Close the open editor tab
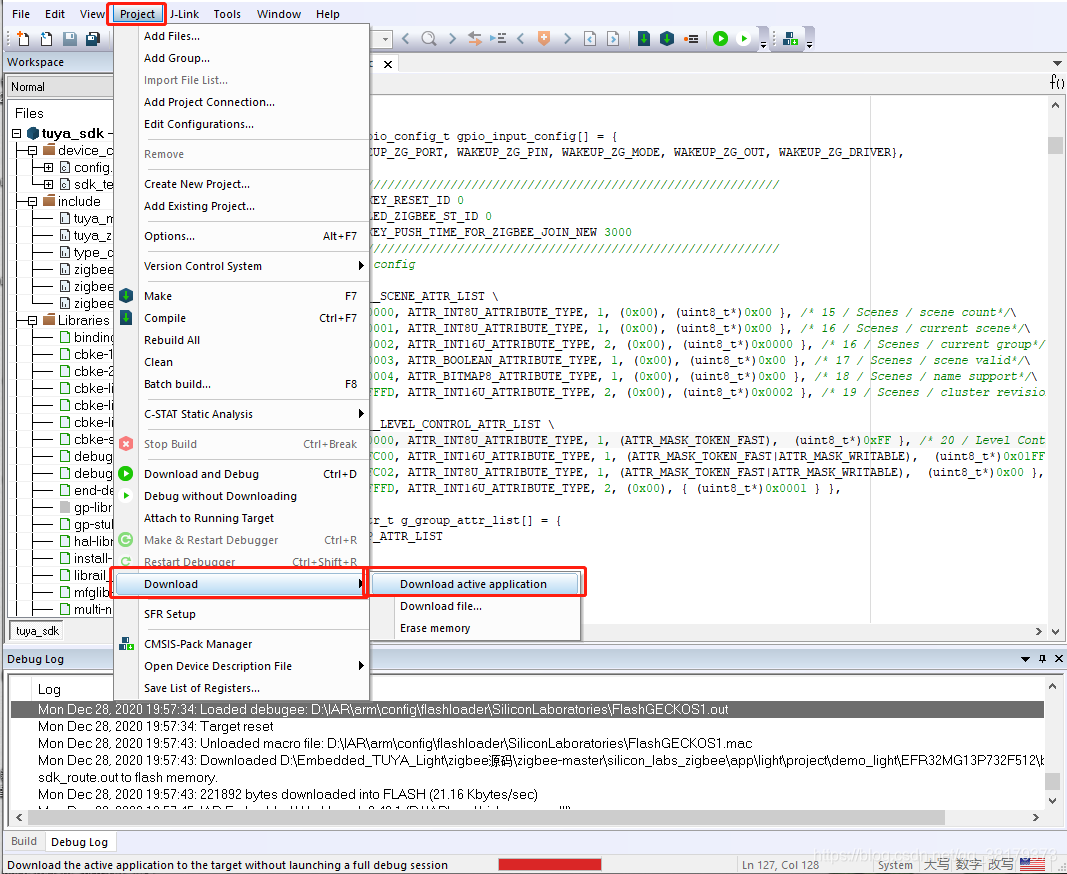Image resolution: width=1067 pixels, height=874 pixels. (388, 64)
